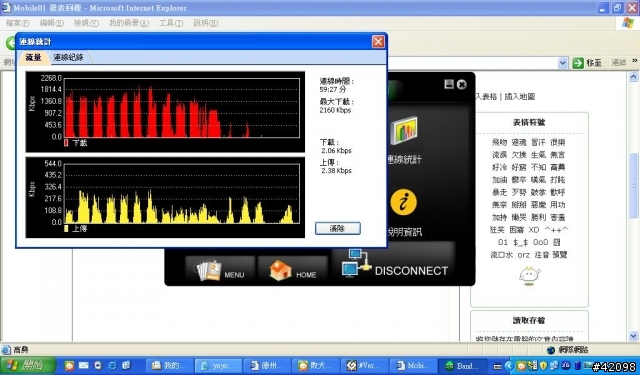The width and height of the screenshot is (640, 375).
Task: Switch to the Band... taskbar window
Action: click(462, 366)
